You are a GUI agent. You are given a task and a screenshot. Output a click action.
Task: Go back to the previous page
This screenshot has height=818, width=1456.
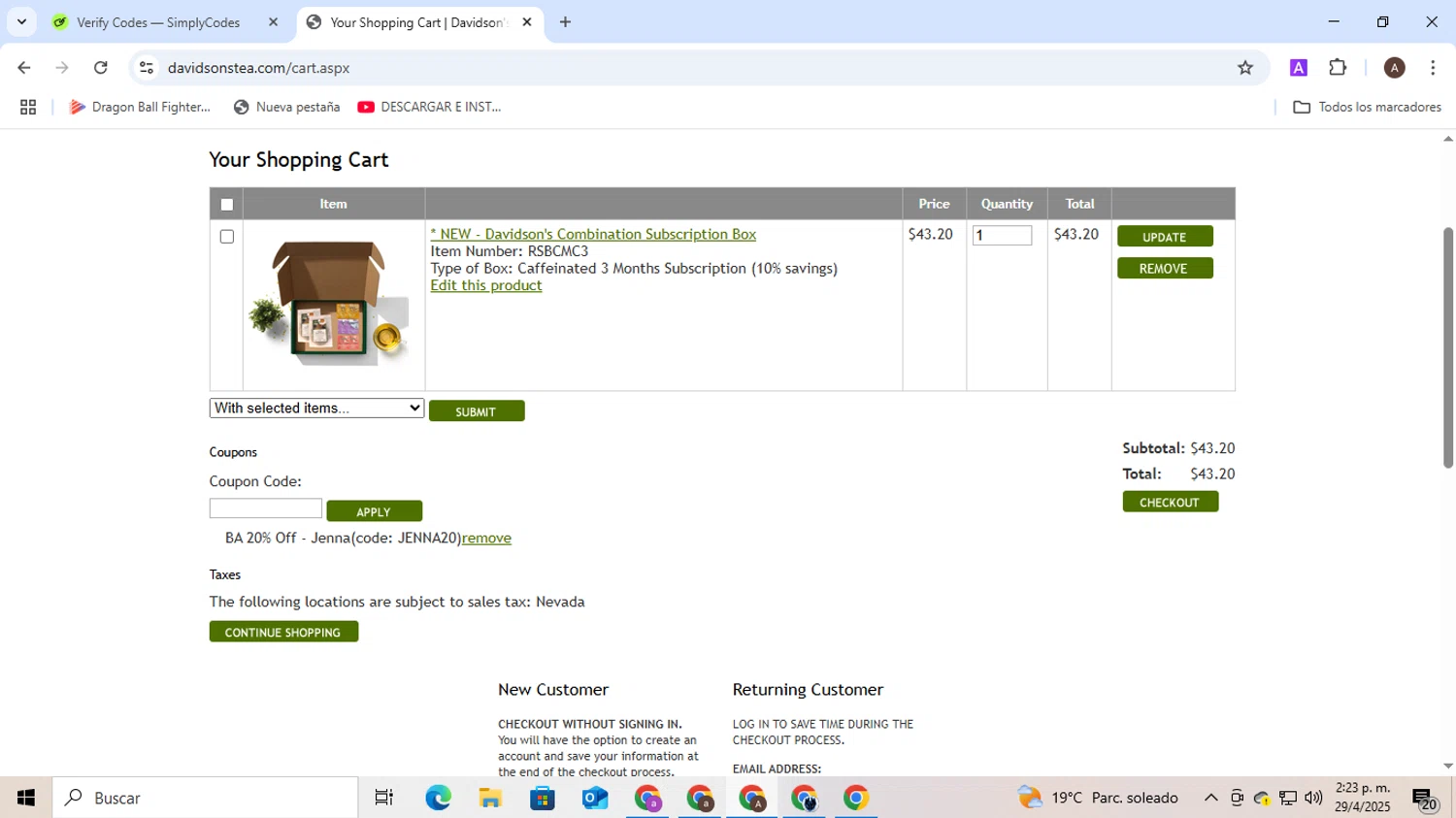click(x=24, y=68)
